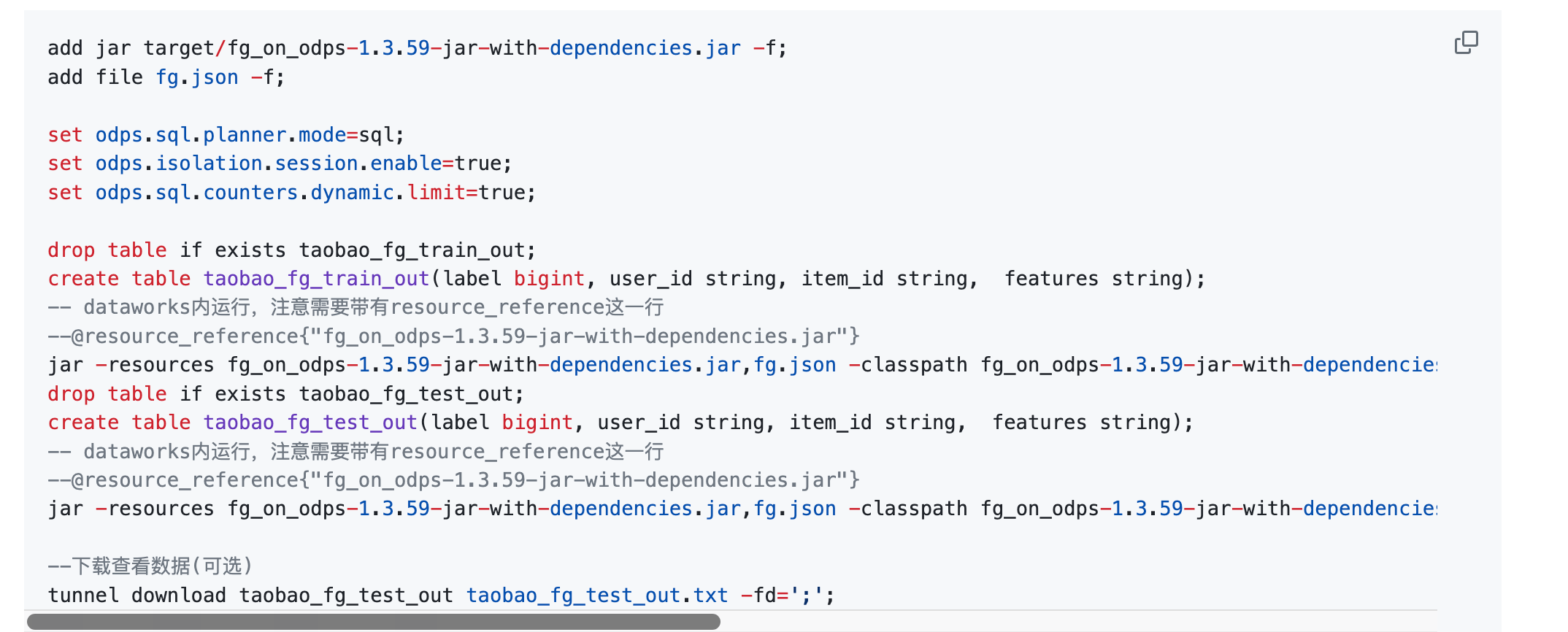Click empty scrollbar track right of thumb
Screen dimensions: 1568x632
(x=1077, y=622)
